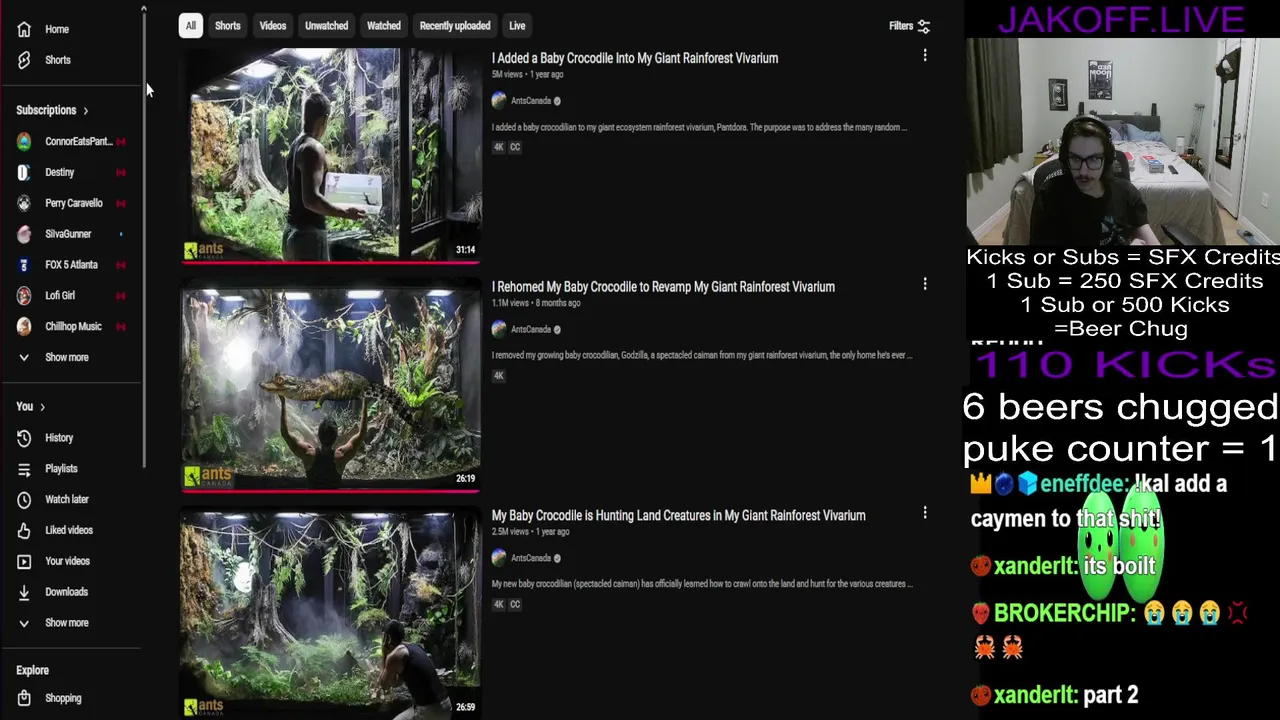Open 'I Rehomed My Baby Crocodile' video title

click(x=663, y=287)
